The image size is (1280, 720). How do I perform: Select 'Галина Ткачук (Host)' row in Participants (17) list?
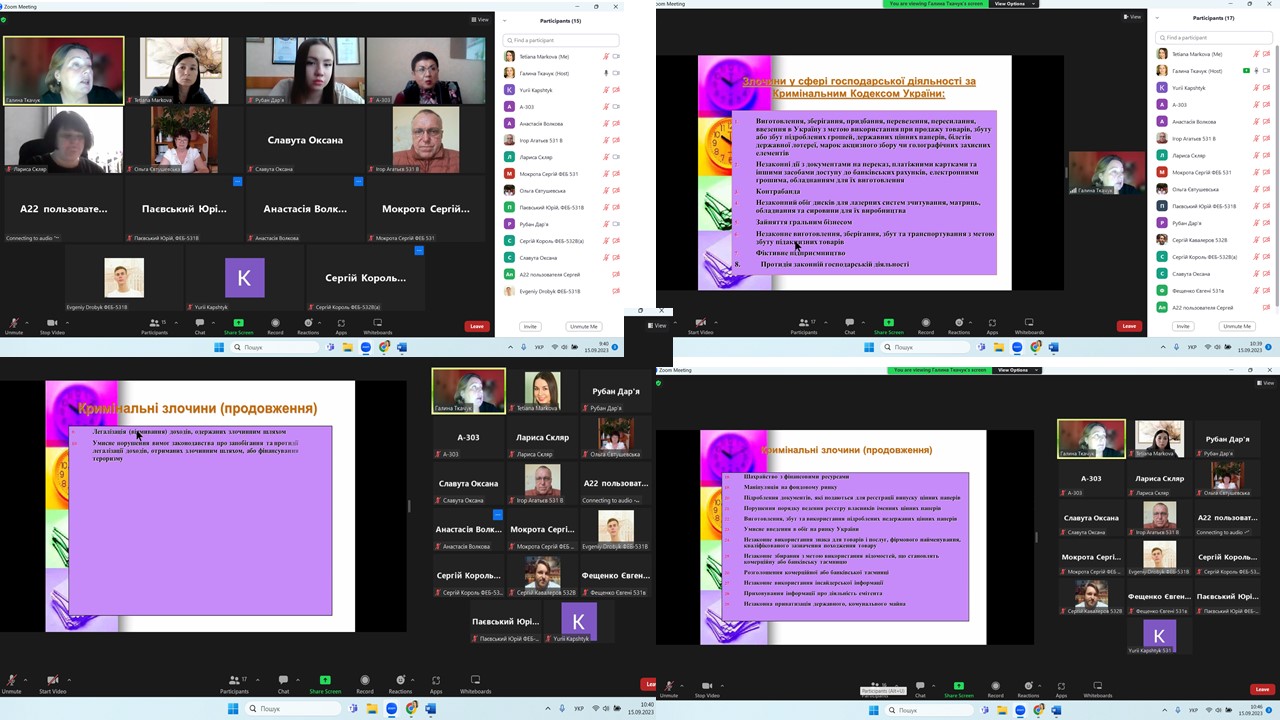click(x=1214, y=71)
